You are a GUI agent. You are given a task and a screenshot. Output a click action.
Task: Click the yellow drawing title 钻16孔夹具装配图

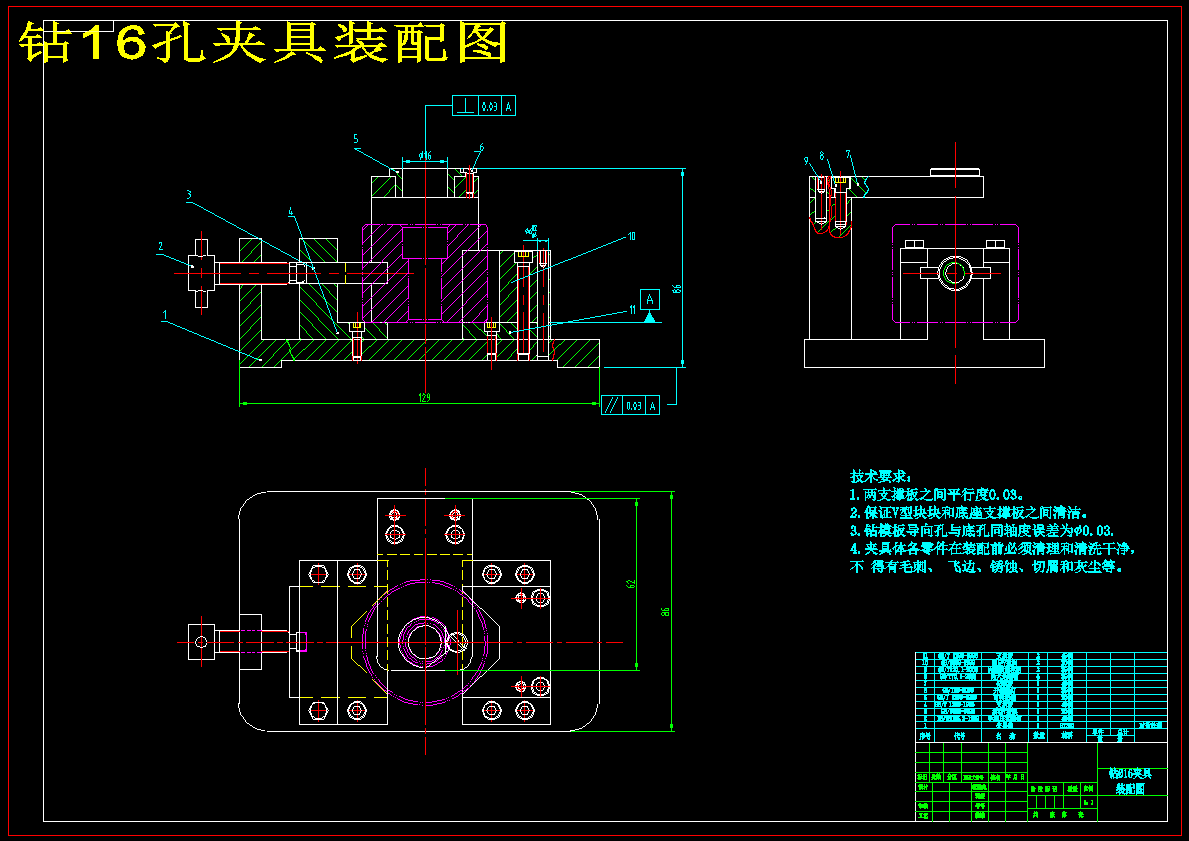click(x=263, y=42)
